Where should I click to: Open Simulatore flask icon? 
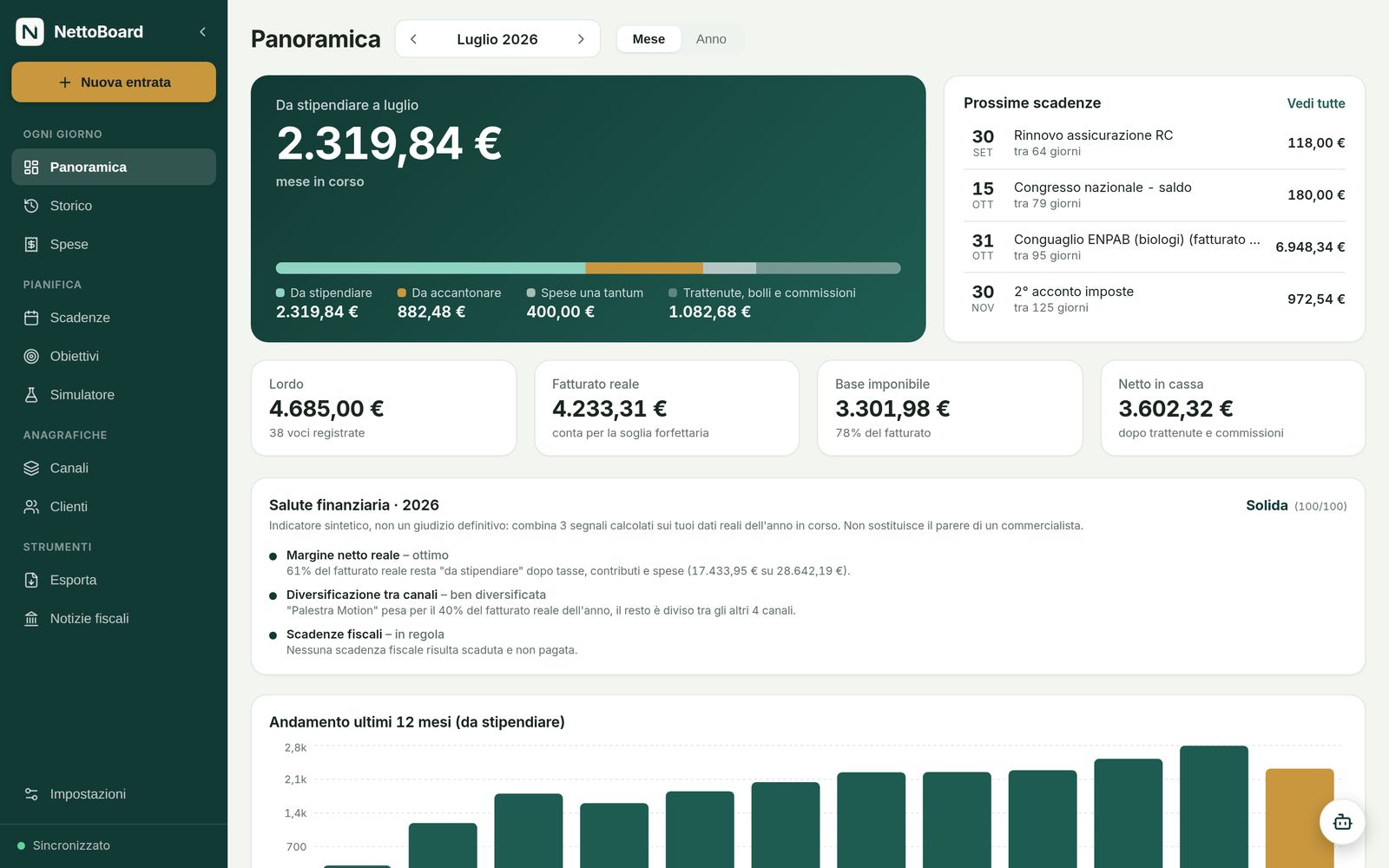point(31,395)
